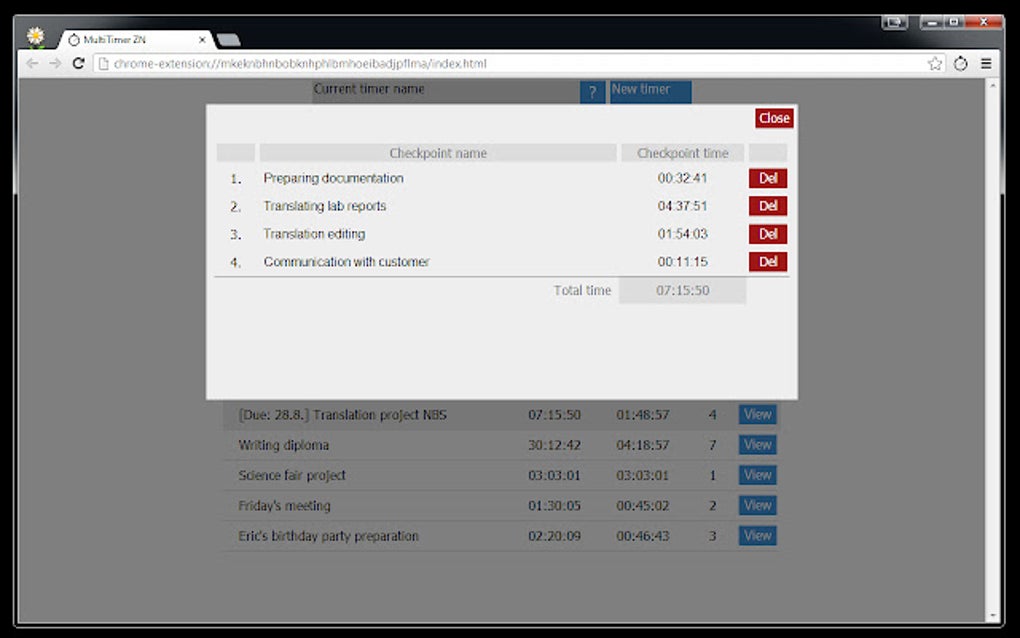Image resolution: width=1020 pixels, height=638 pixels.
Task: Click the address bar URL
Action: pyautogui.click(x=300, y=64)
